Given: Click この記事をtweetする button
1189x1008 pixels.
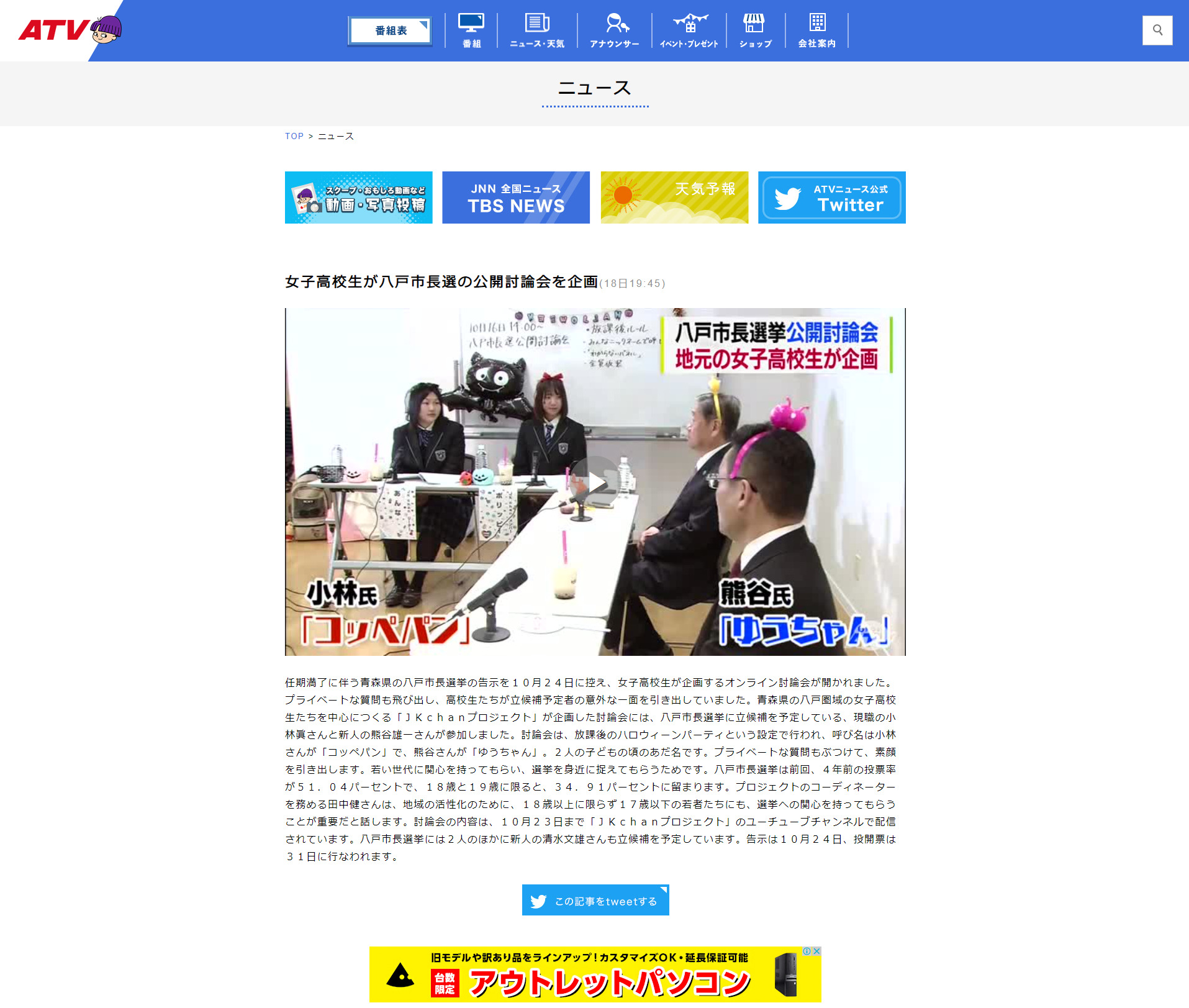Looking at the screenshot, I should click(595, 900).
